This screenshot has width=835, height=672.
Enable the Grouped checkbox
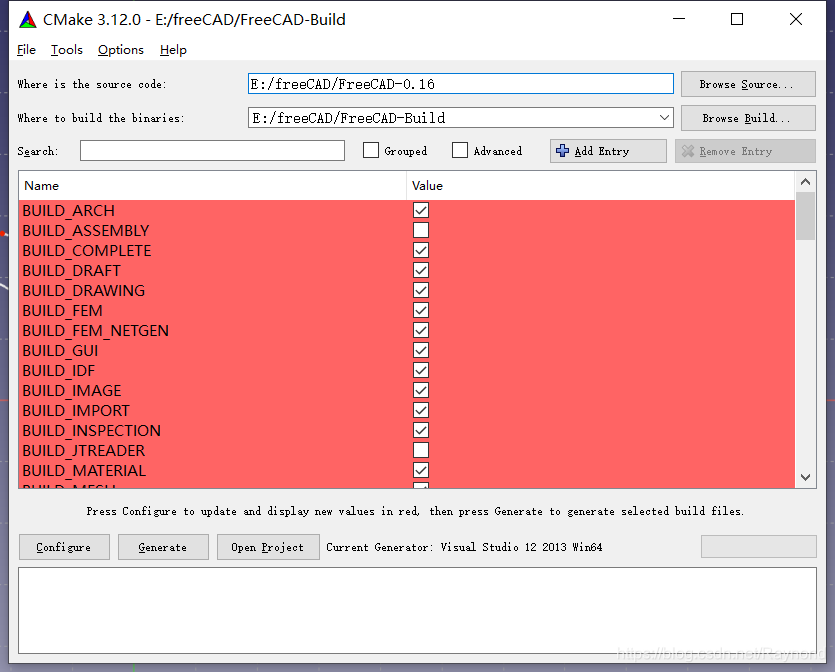click(x=371, y=151)
